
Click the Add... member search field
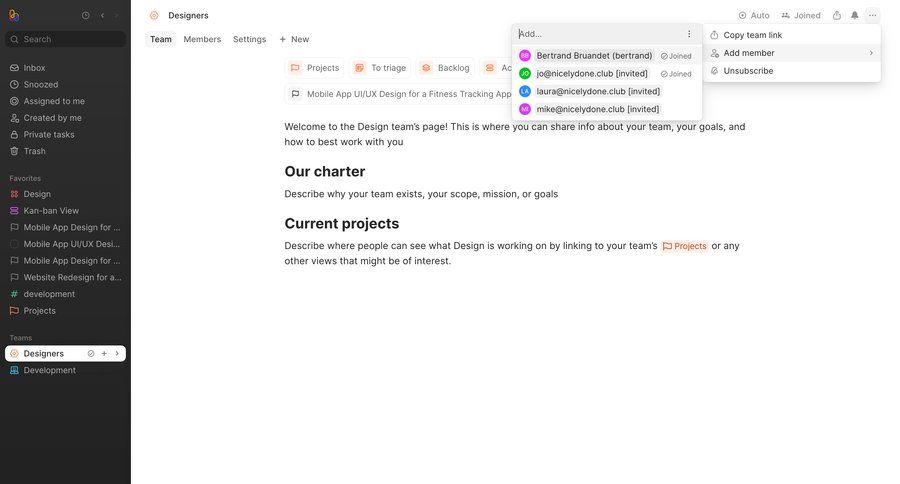coord(599,34)
